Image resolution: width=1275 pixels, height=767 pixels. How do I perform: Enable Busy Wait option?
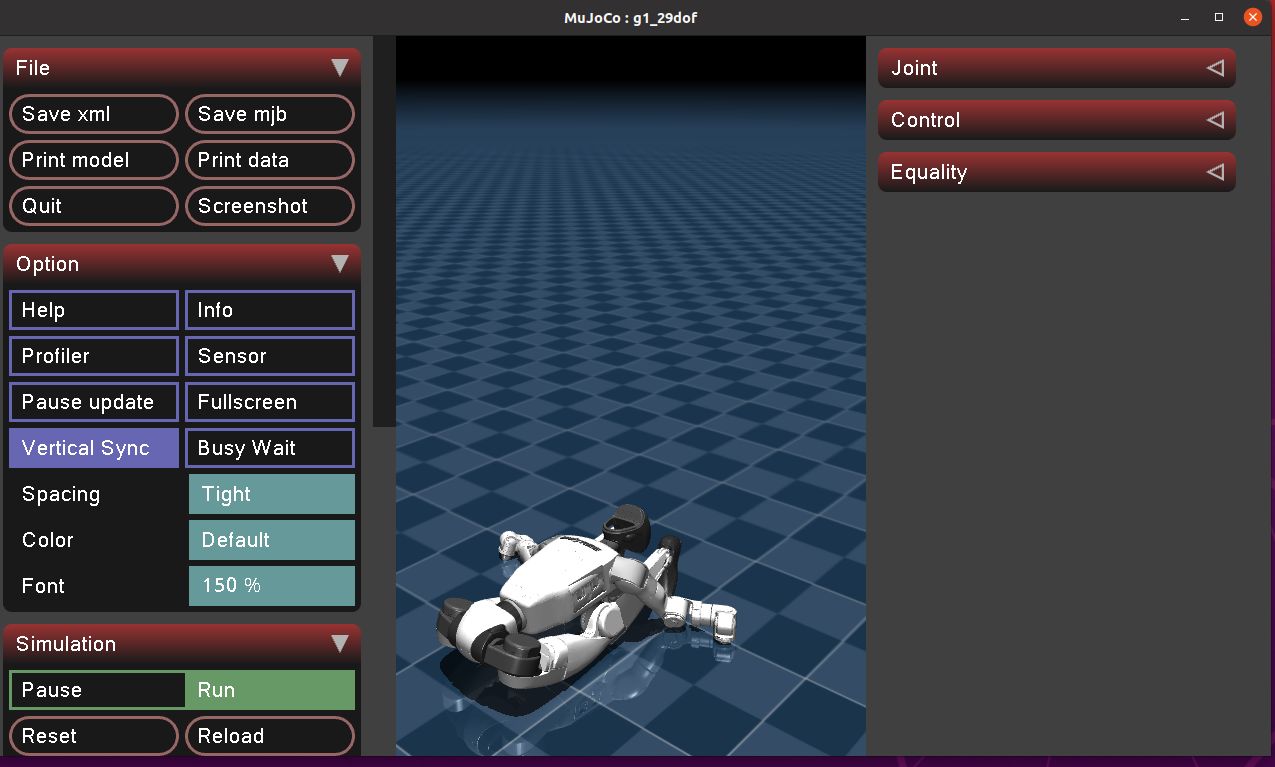click(270, 448)
